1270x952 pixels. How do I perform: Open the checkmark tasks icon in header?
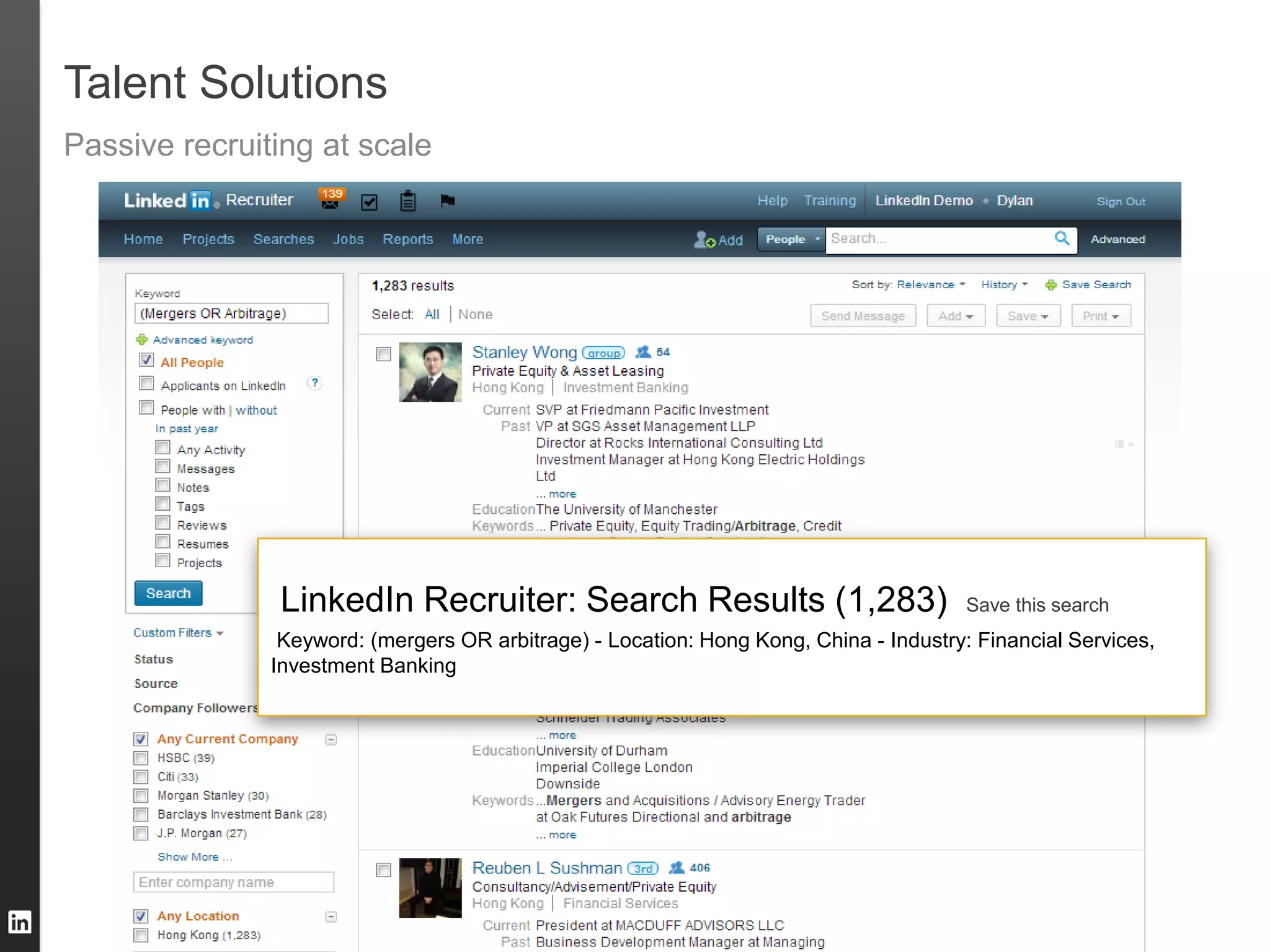[369, 201]
